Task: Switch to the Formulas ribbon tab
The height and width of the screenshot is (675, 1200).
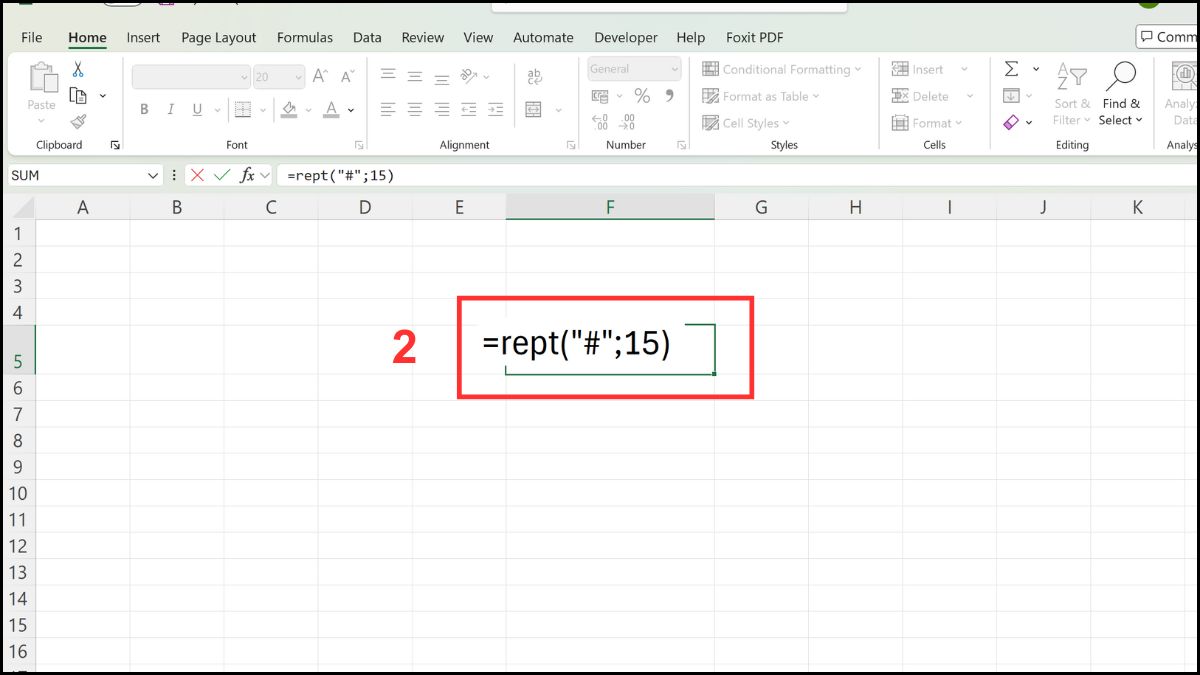Action: (305, 37)
